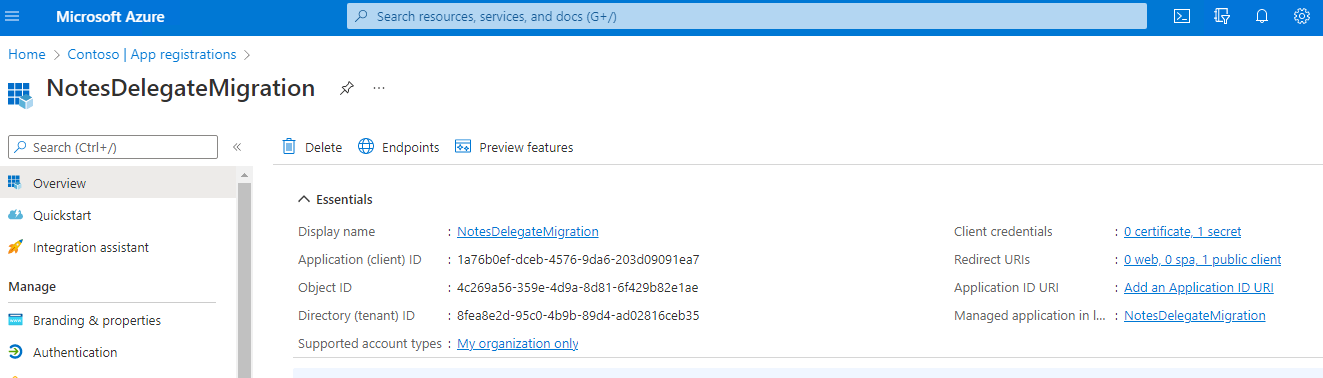Screen dimensions: 1323x378
Task: Click the Microsoft Azure brand text
Action: [x=111, y=17]
